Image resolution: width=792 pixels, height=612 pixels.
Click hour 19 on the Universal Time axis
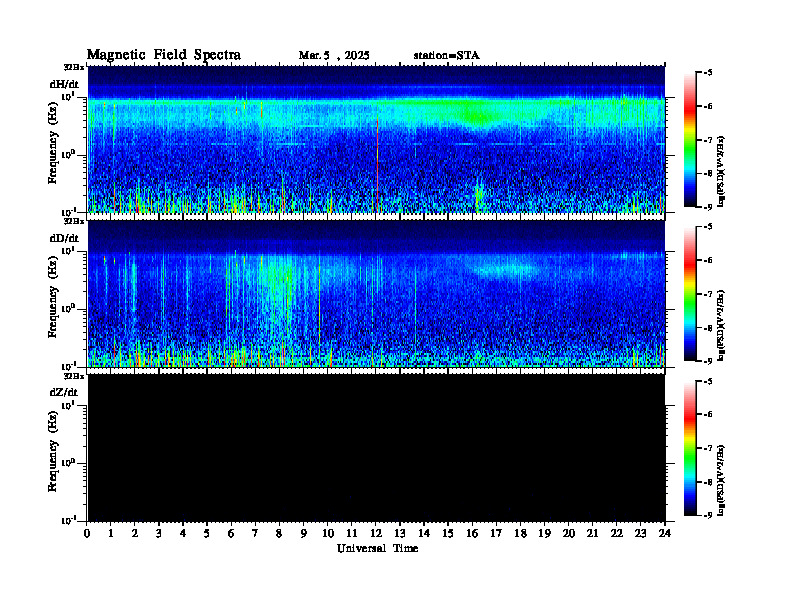(544, 534)
